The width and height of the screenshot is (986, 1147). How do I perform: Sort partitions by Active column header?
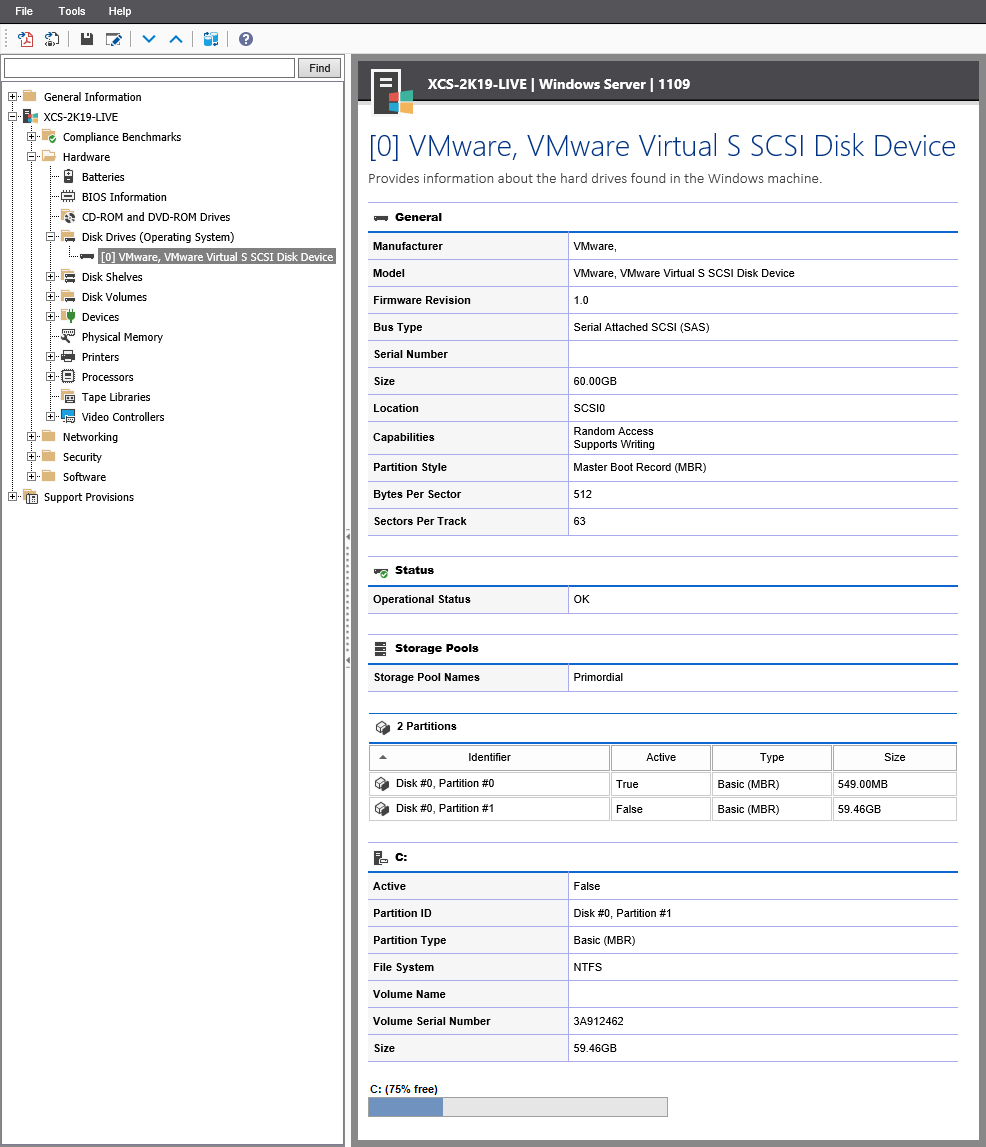pos(661,757)
